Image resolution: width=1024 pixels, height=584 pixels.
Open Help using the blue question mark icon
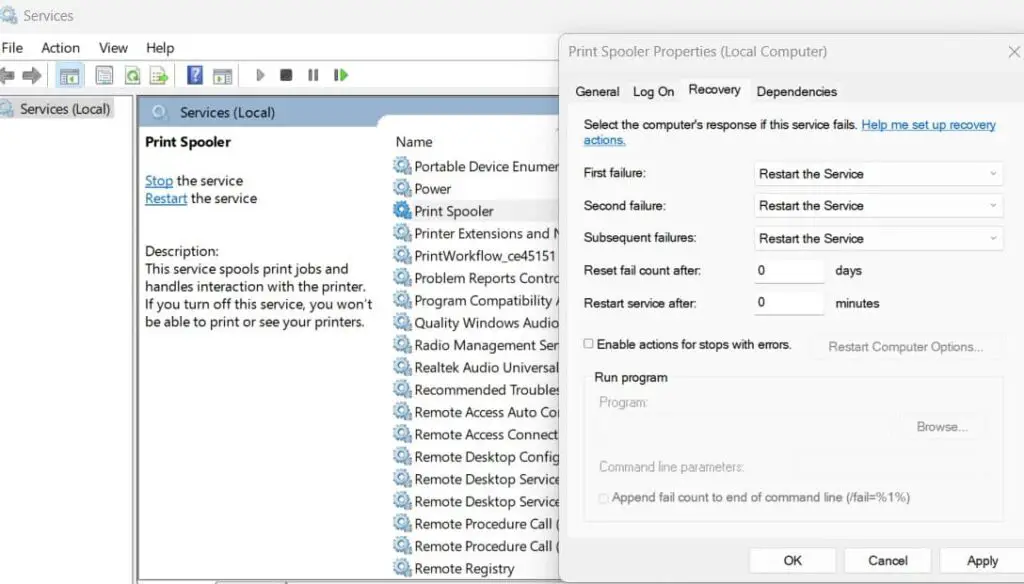[x=197, y=74]
